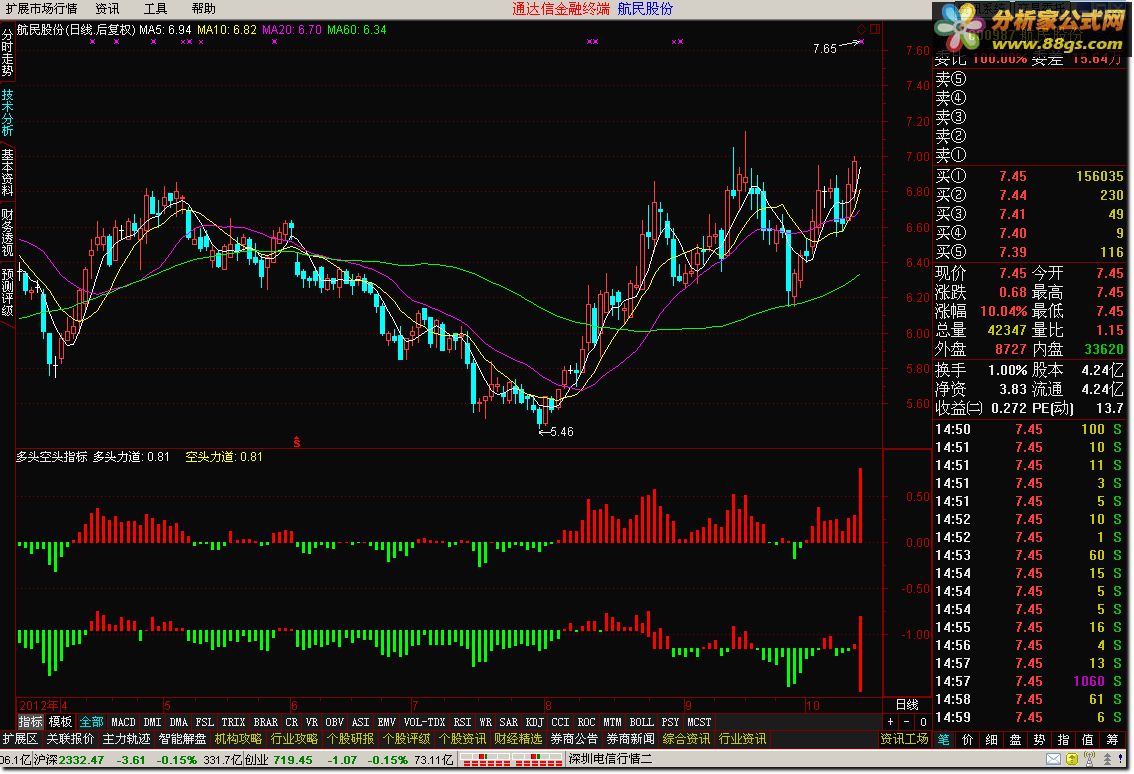This screenshot has height=774, width=1134.
Task: Apply the ROC indicator
Action: click(587, 722)
